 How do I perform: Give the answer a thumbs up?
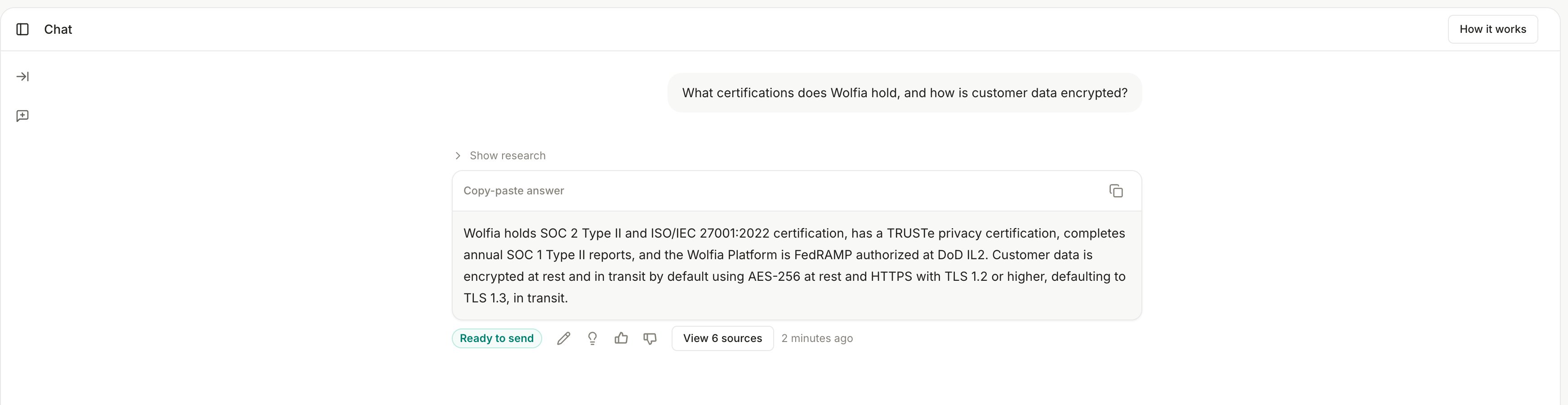621,338
